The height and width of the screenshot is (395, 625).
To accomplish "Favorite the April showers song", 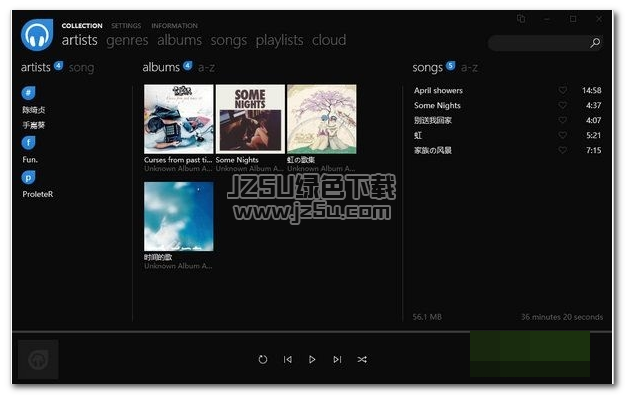I will click(x=562, y=90).
